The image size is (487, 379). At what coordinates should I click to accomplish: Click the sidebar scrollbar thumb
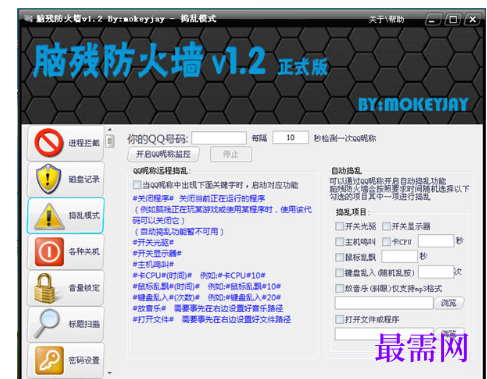coord(110,141)
